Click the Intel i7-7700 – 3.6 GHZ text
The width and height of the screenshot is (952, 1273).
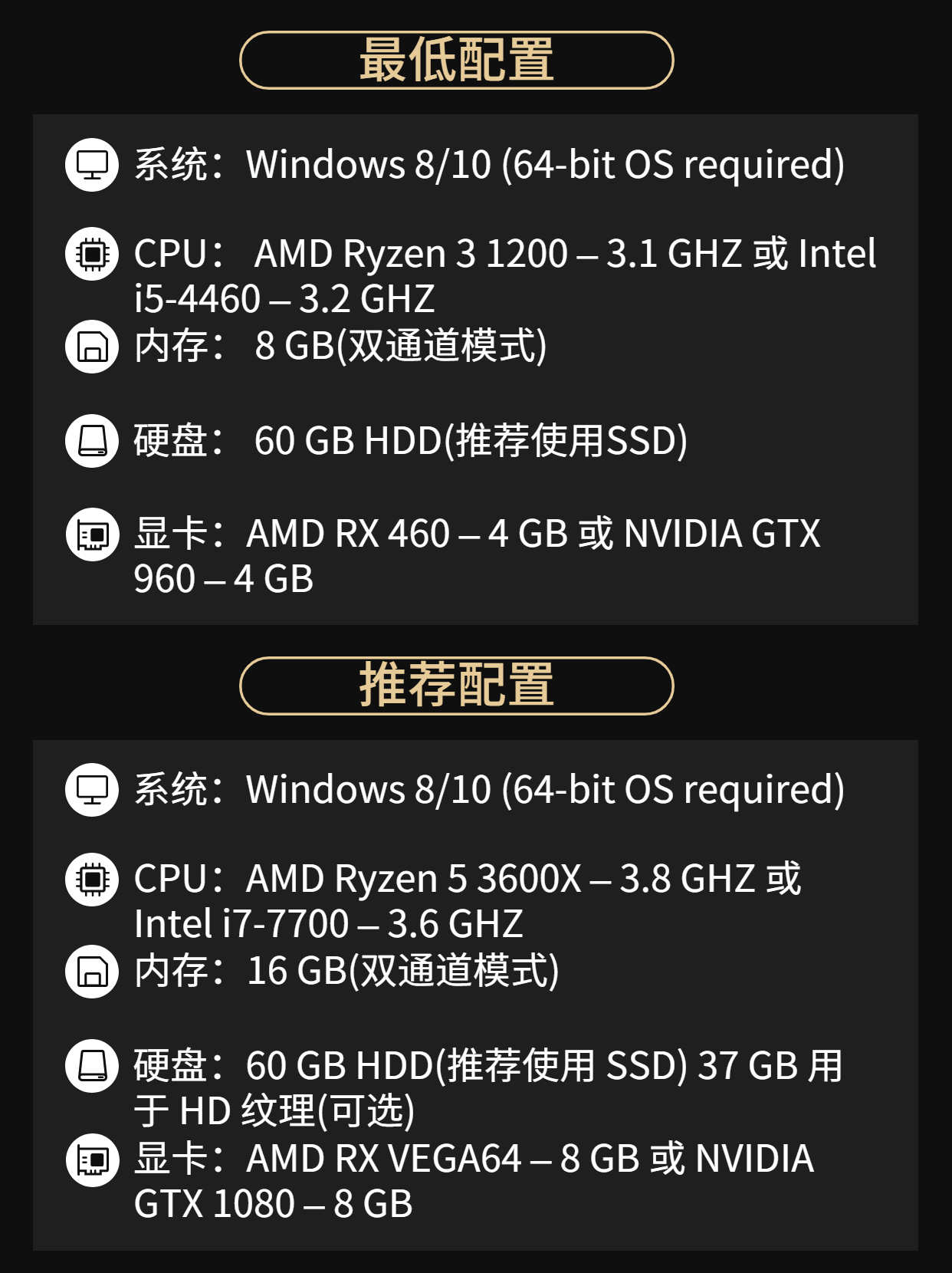coord(328,923)
